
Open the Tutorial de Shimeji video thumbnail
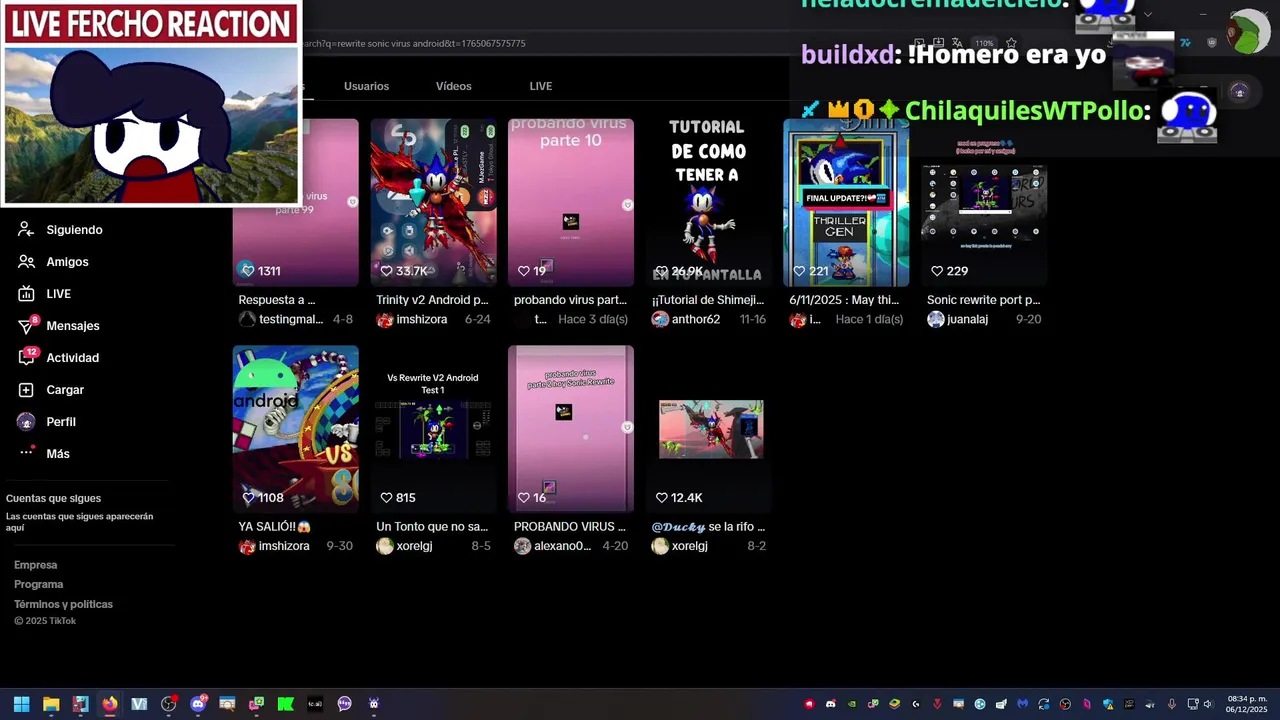[x=708, y=203]
